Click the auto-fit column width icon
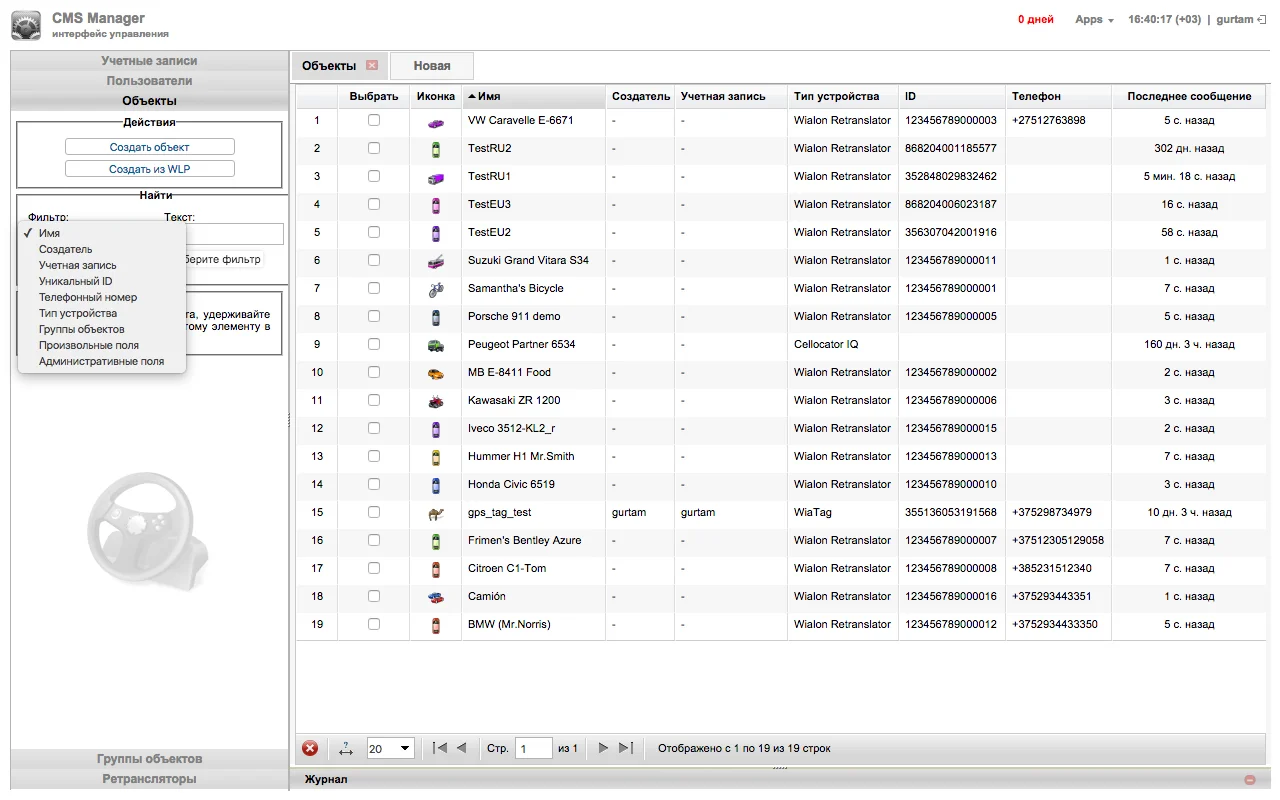This screenshot has width=1280, height=800. (x=346, y=748)
